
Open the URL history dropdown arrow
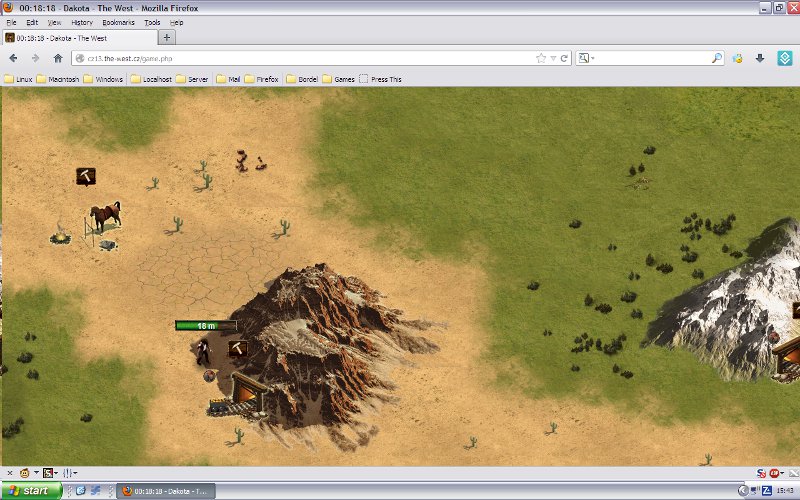(553, 58)
